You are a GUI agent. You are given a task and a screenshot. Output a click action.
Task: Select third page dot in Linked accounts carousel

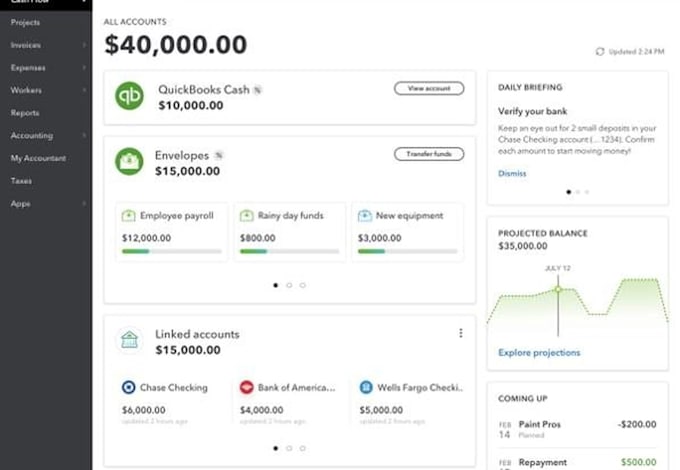303,448
